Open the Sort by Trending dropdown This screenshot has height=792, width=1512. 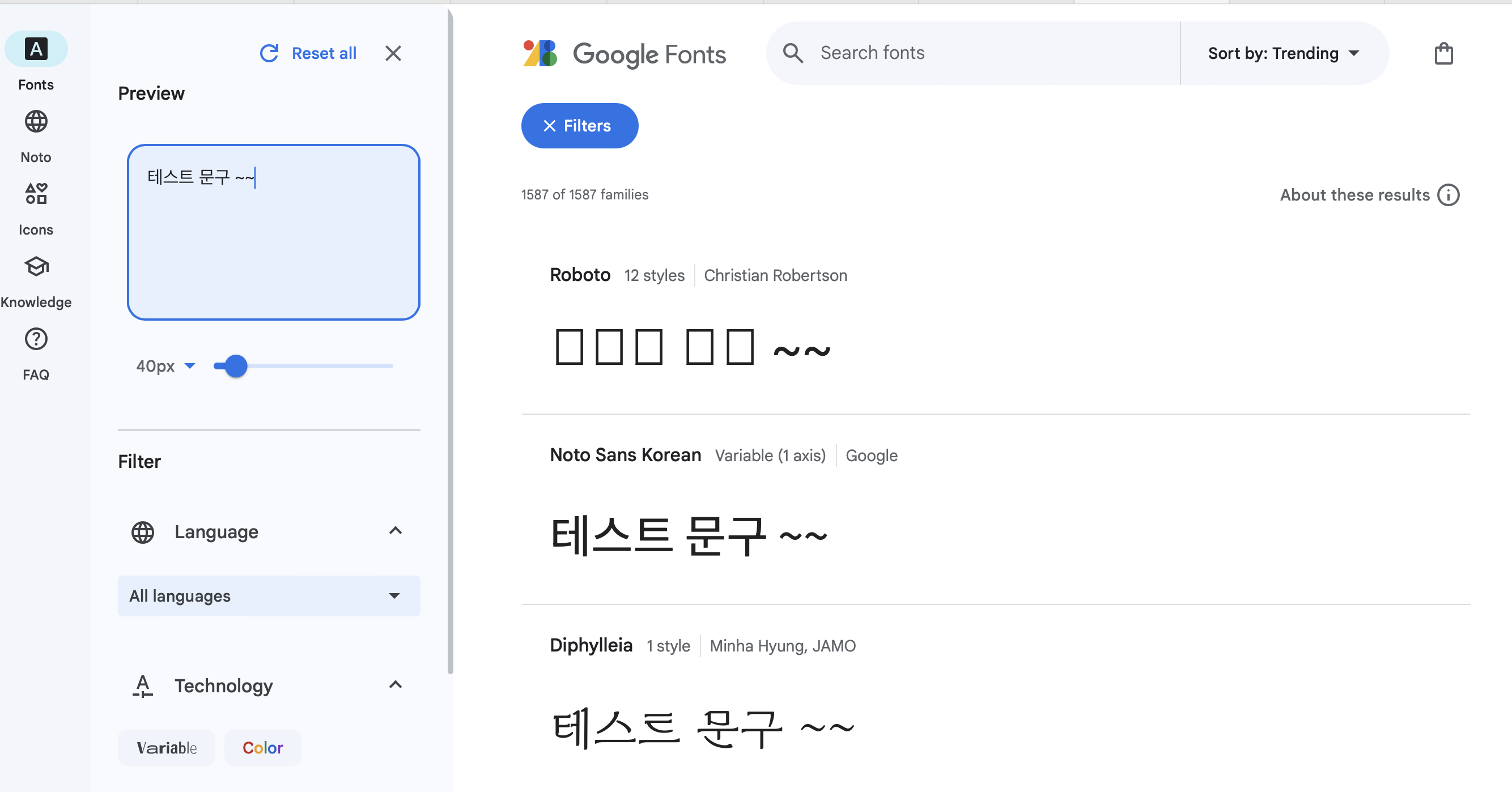click(x=1283, y=53)
